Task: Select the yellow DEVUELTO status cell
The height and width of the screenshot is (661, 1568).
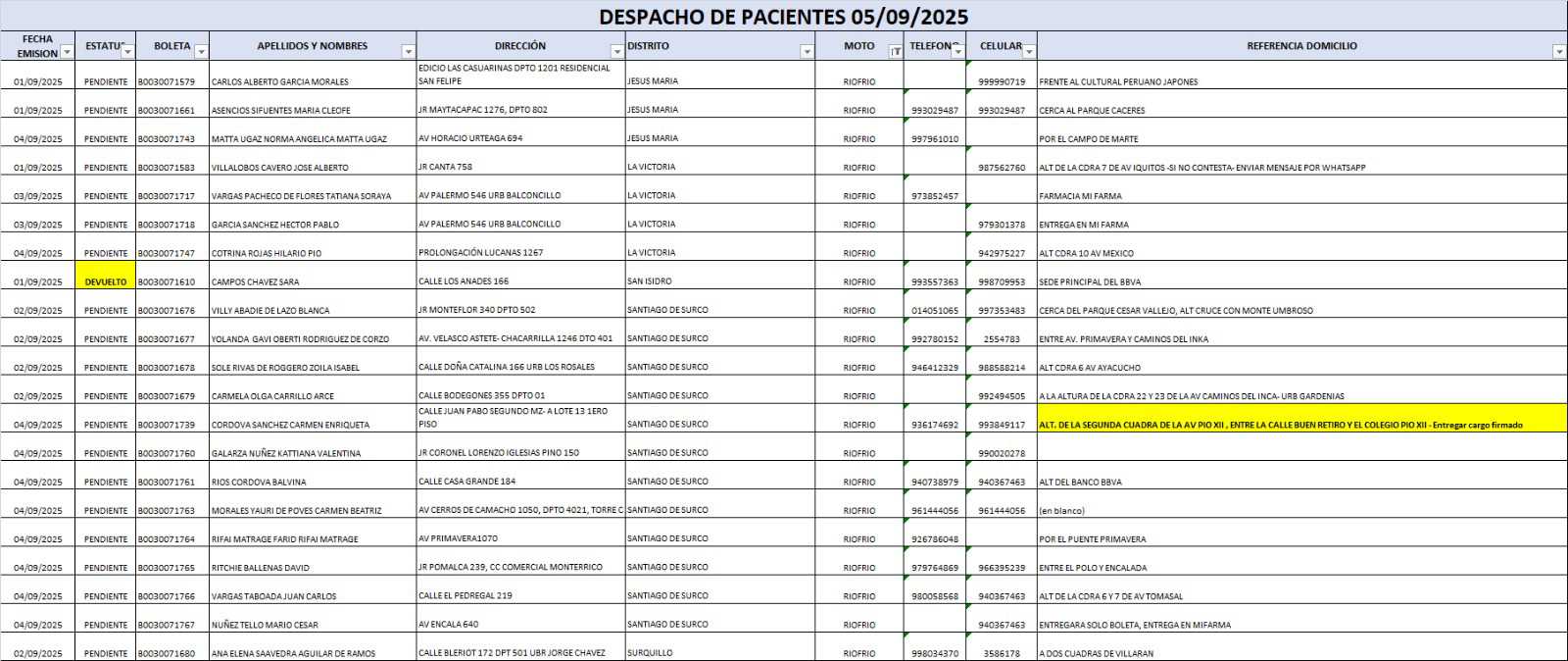Action: pyautogui.click(x=106, y=281)
